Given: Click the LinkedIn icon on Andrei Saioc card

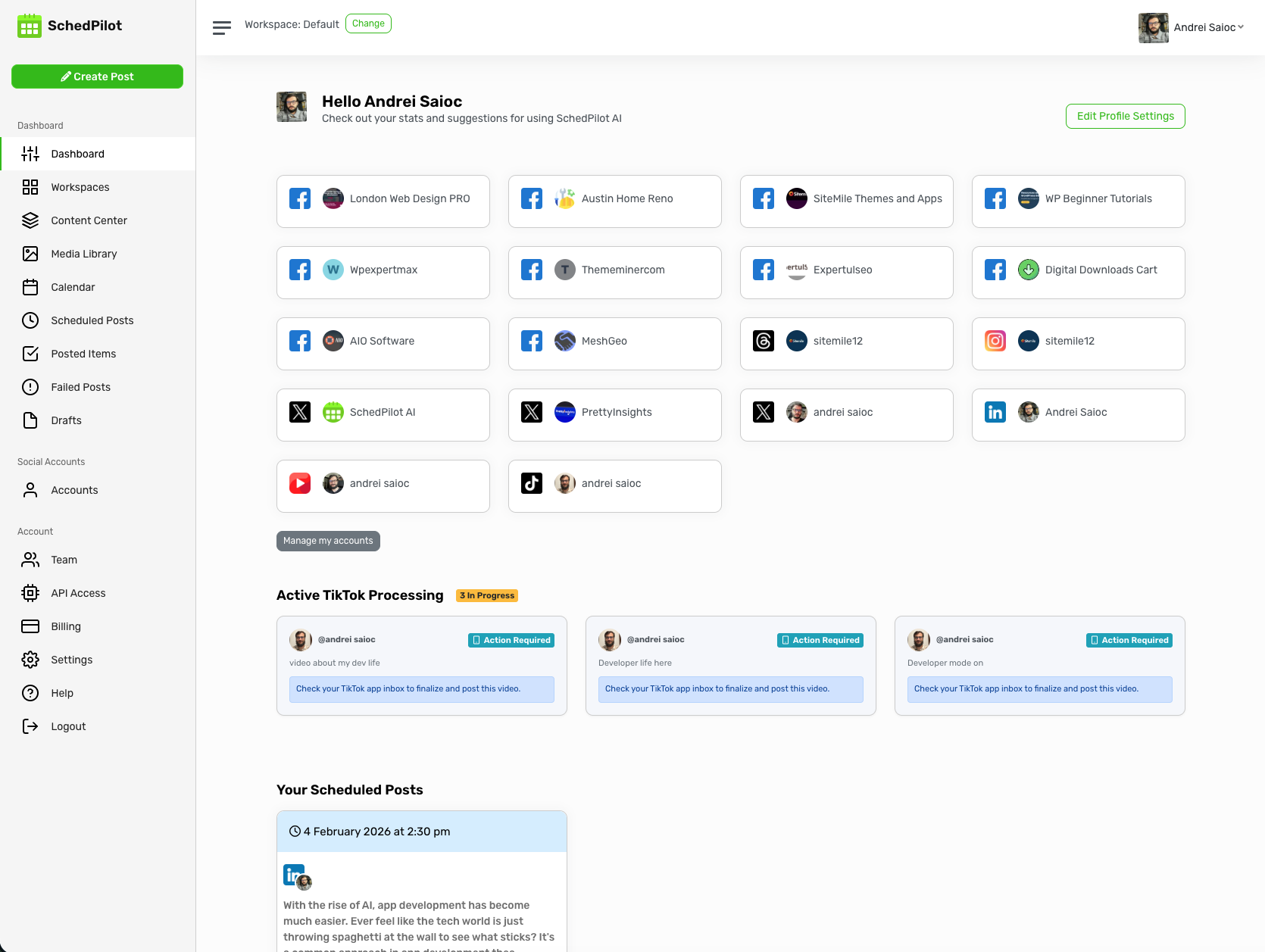Looking at the screenshot, I should [x=995, y=412].
